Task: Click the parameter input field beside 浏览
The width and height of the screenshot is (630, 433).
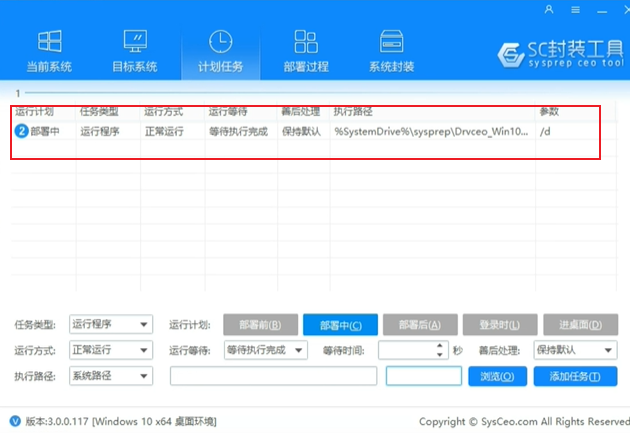Action: coord(423,376)
